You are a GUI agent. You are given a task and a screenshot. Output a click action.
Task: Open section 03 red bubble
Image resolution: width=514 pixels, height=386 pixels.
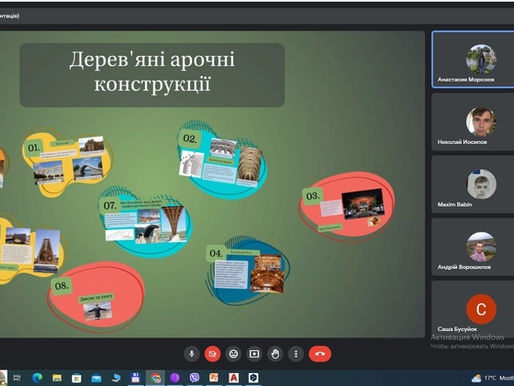coord(347,206)
